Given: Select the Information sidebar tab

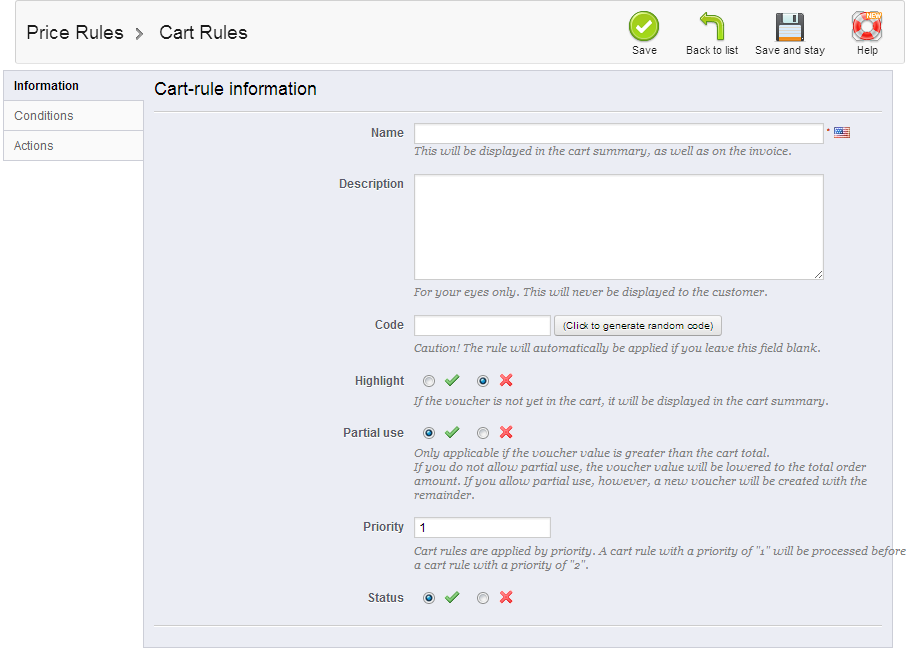Looking at the screenshot, I should 46,86.
